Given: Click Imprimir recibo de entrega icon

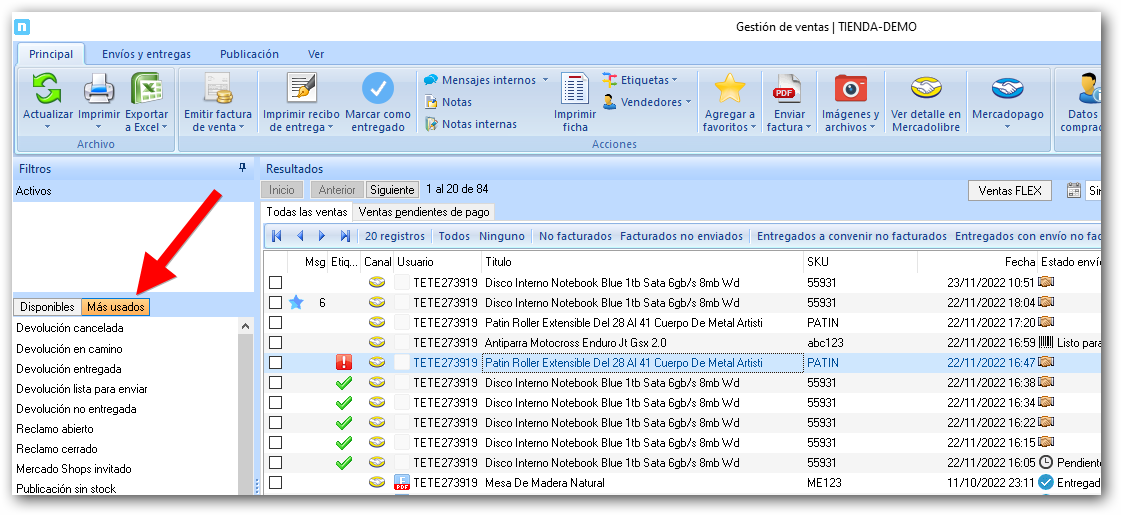Looking at the screenshot, I should tap(301, 91).
